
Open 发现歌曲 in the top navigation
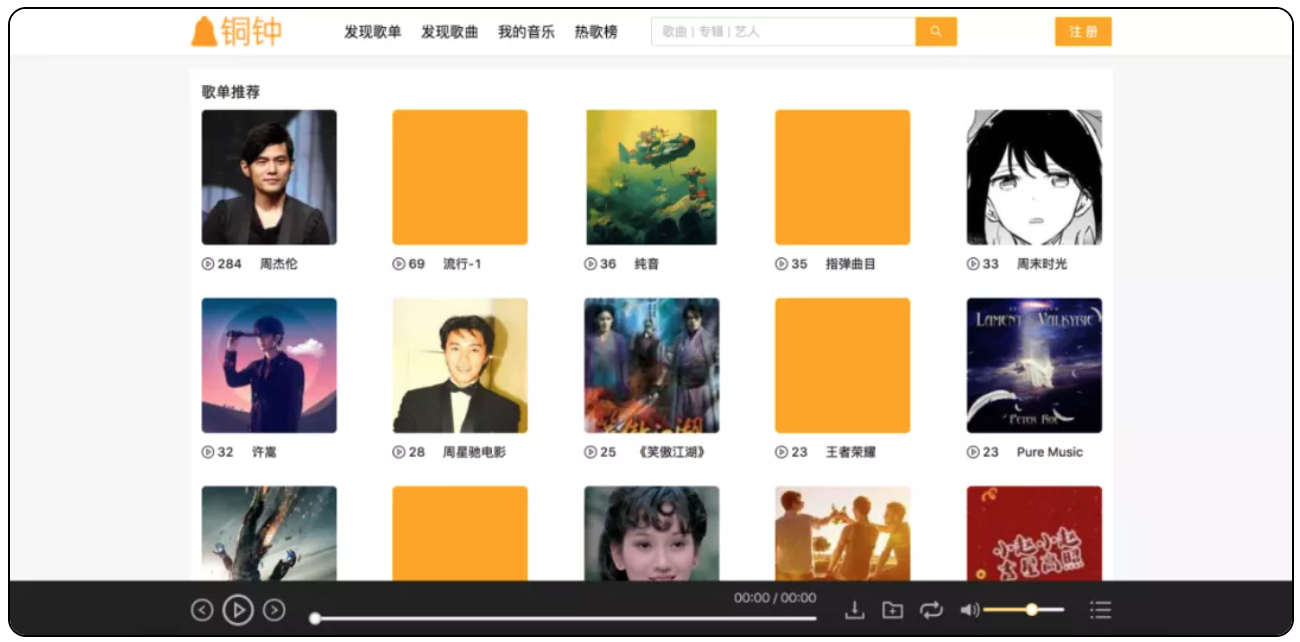pyautogui.click(x=452, y=32)
